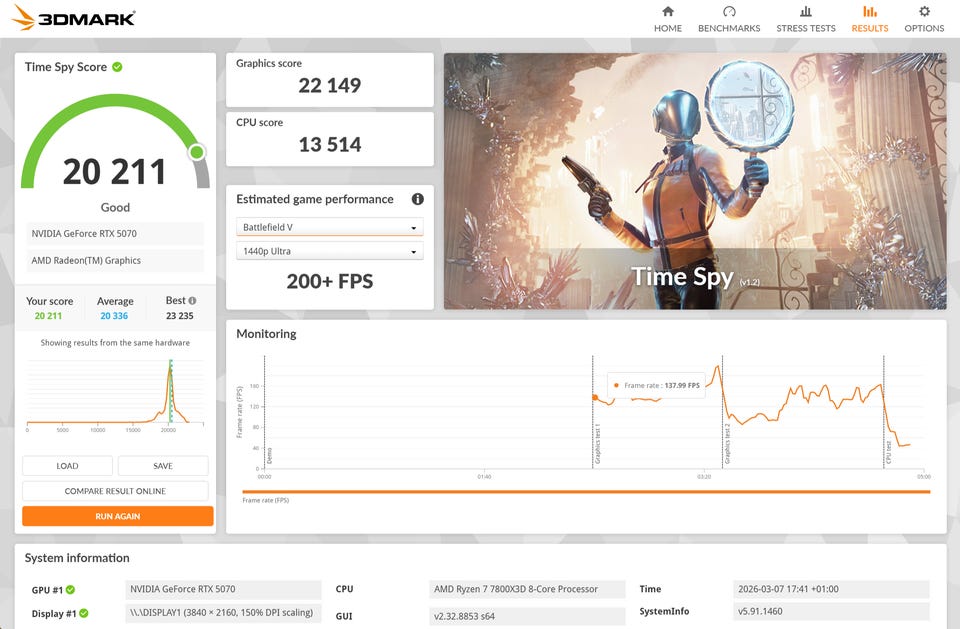
Task: Click the orange frame rate timeline bar
Action: click(586, 492)
